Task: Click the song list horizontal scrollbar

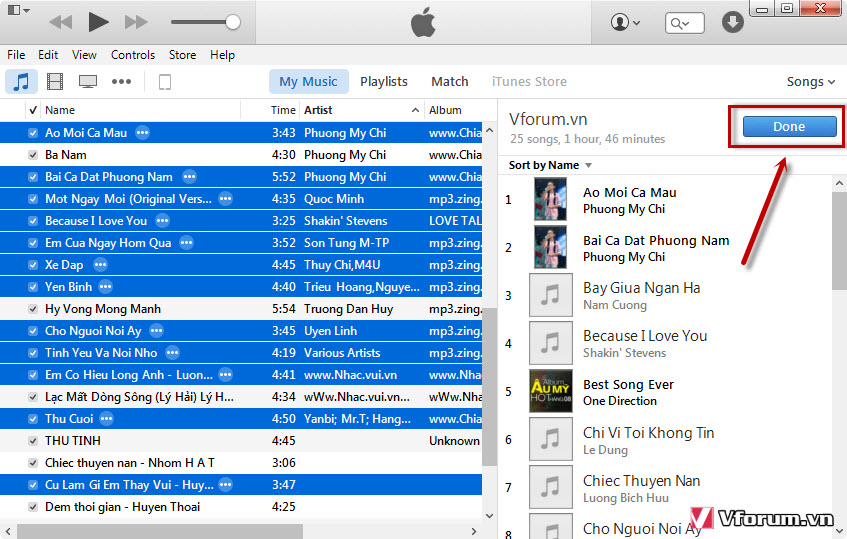Action: 159,531
